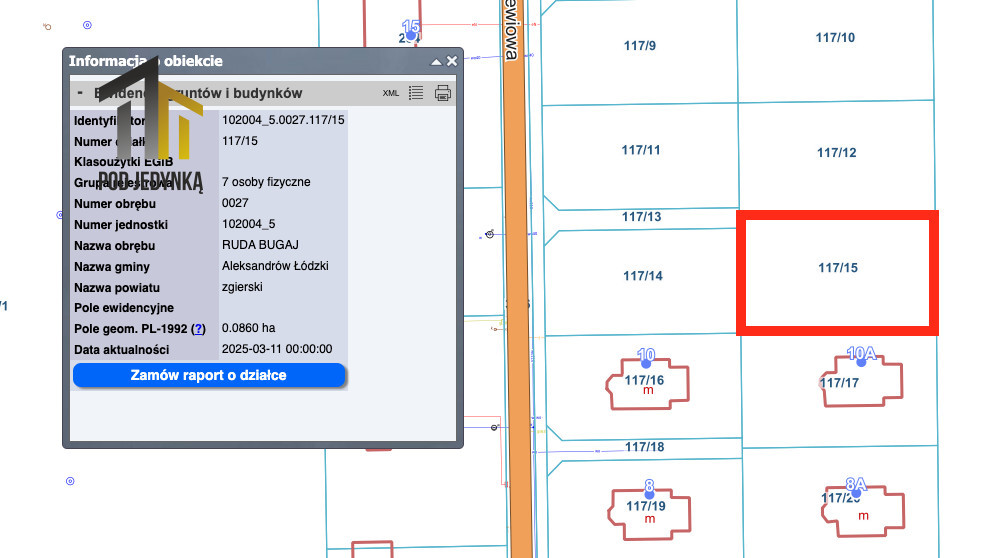Collapse the info window with up arrow
993x558 pixels.
tap(436, 61)
